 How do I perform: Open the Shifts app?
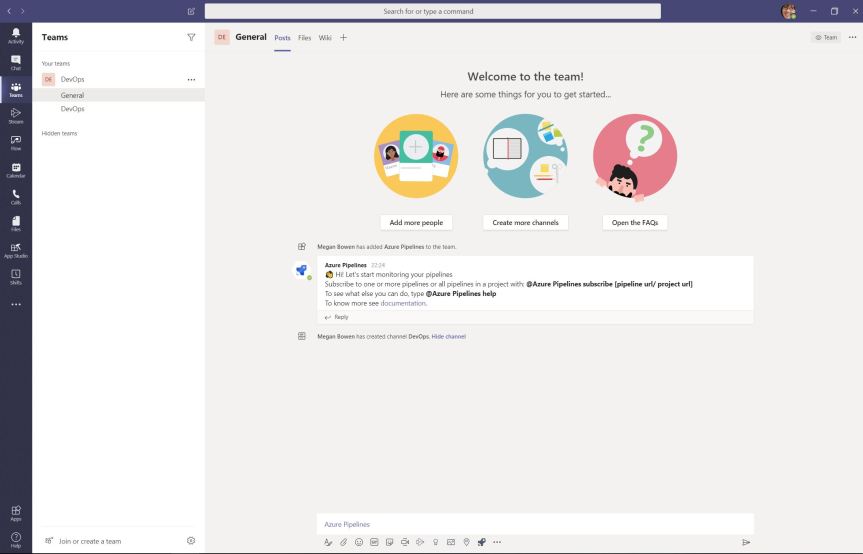point(15,276)
